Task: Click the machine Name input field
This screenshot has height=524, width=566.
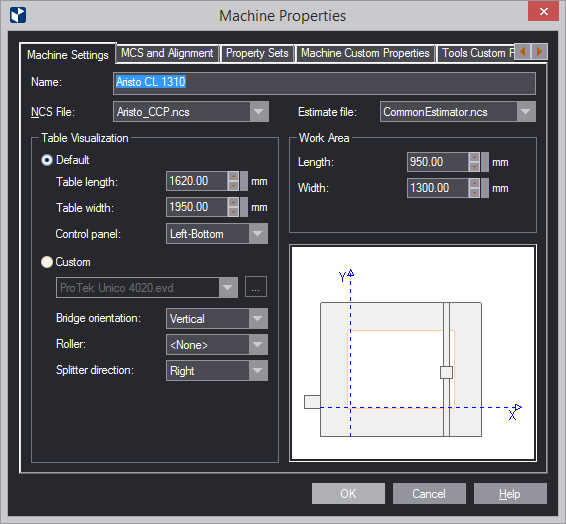Action: click(324, 83)
